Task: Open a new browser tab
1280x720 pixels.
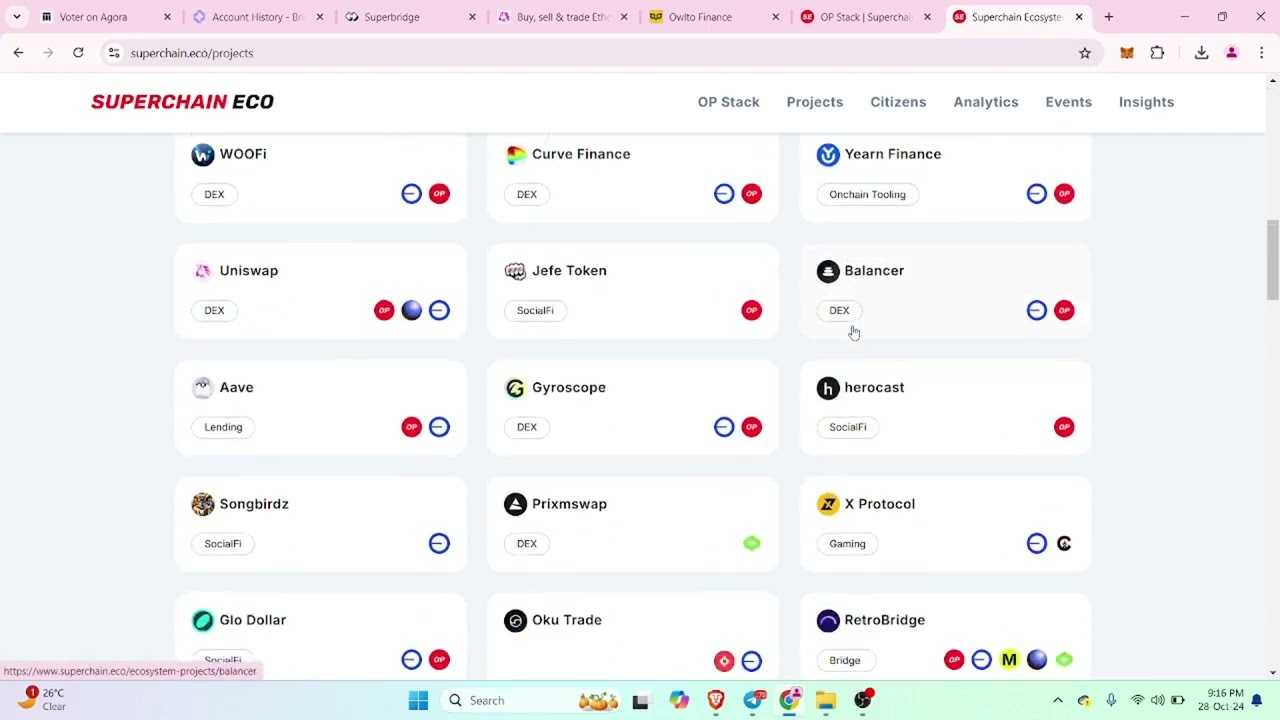Action: pyautogui.click(x=1108, y=17)
